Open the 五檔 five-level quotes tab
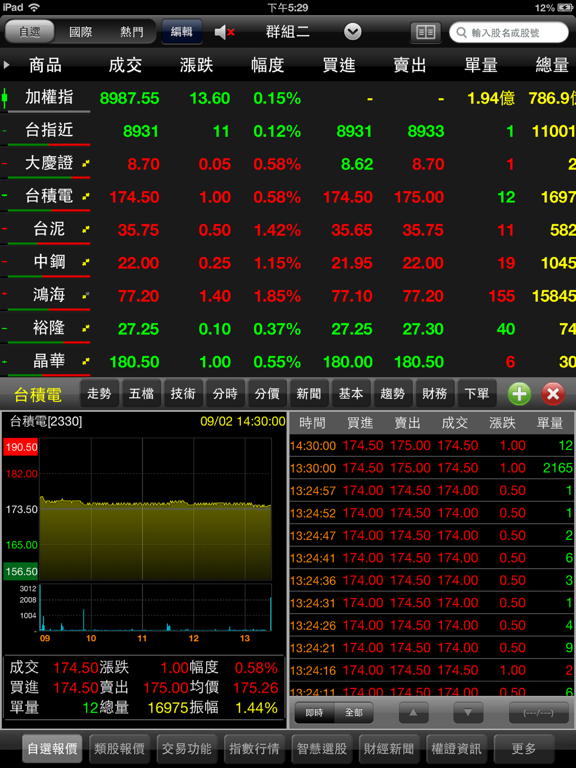This screenshot has height=768, width=576. [141, 393]
